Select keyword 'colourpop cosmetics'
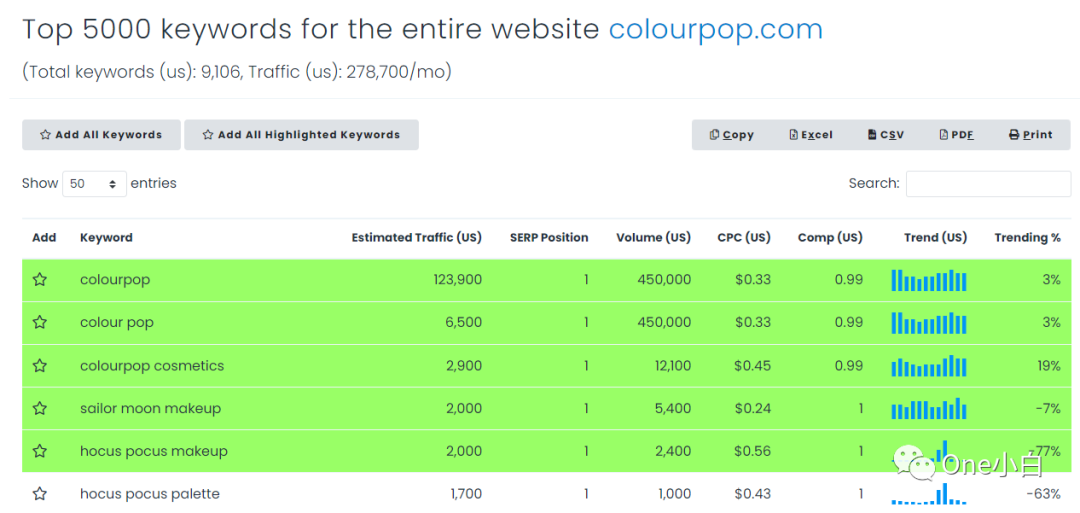Screen dimensions: 1080x513 [152, 366]
